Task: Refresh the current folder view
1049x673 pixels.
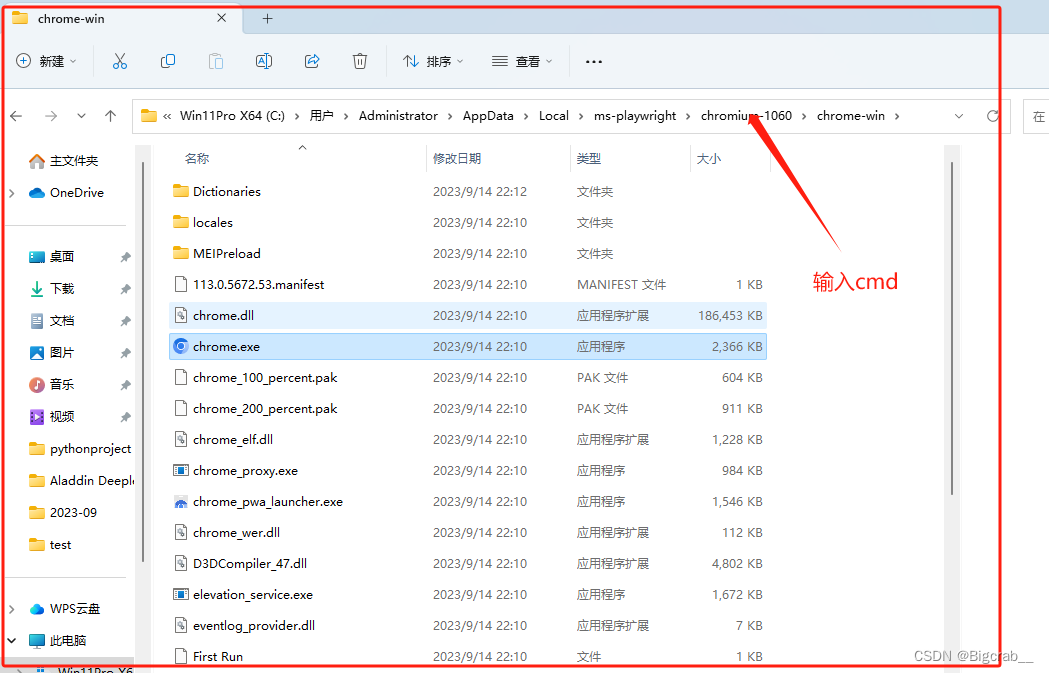Action: (993, 116)
